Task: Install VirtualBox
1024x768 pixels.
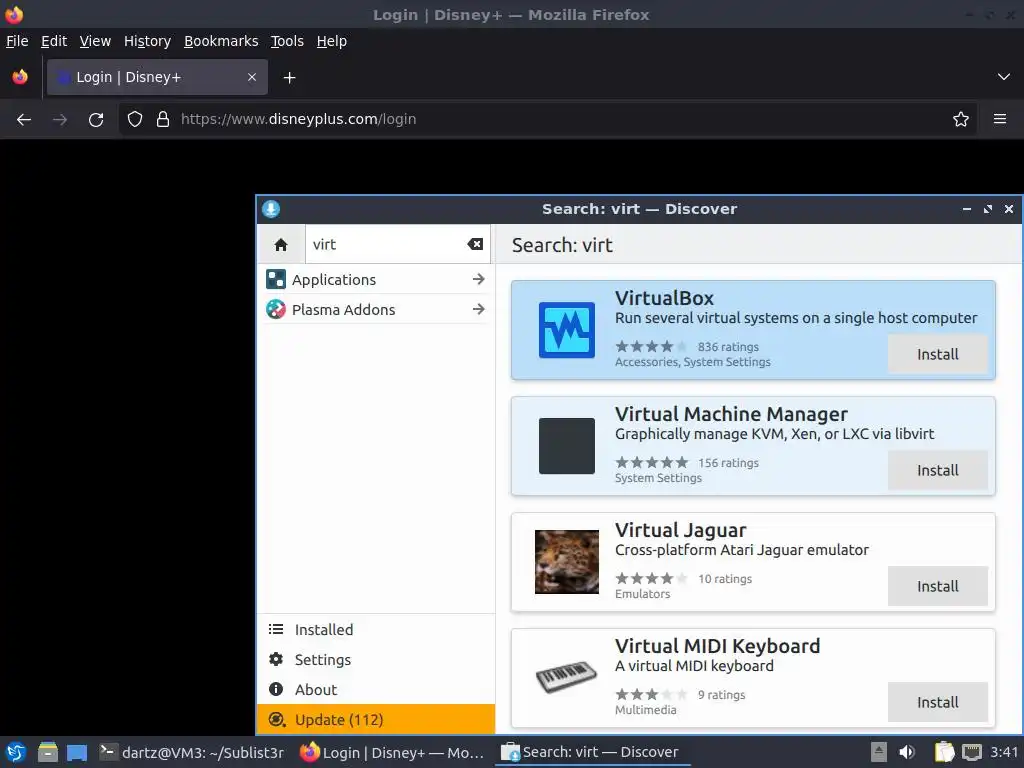Action: tap(937, 354)
